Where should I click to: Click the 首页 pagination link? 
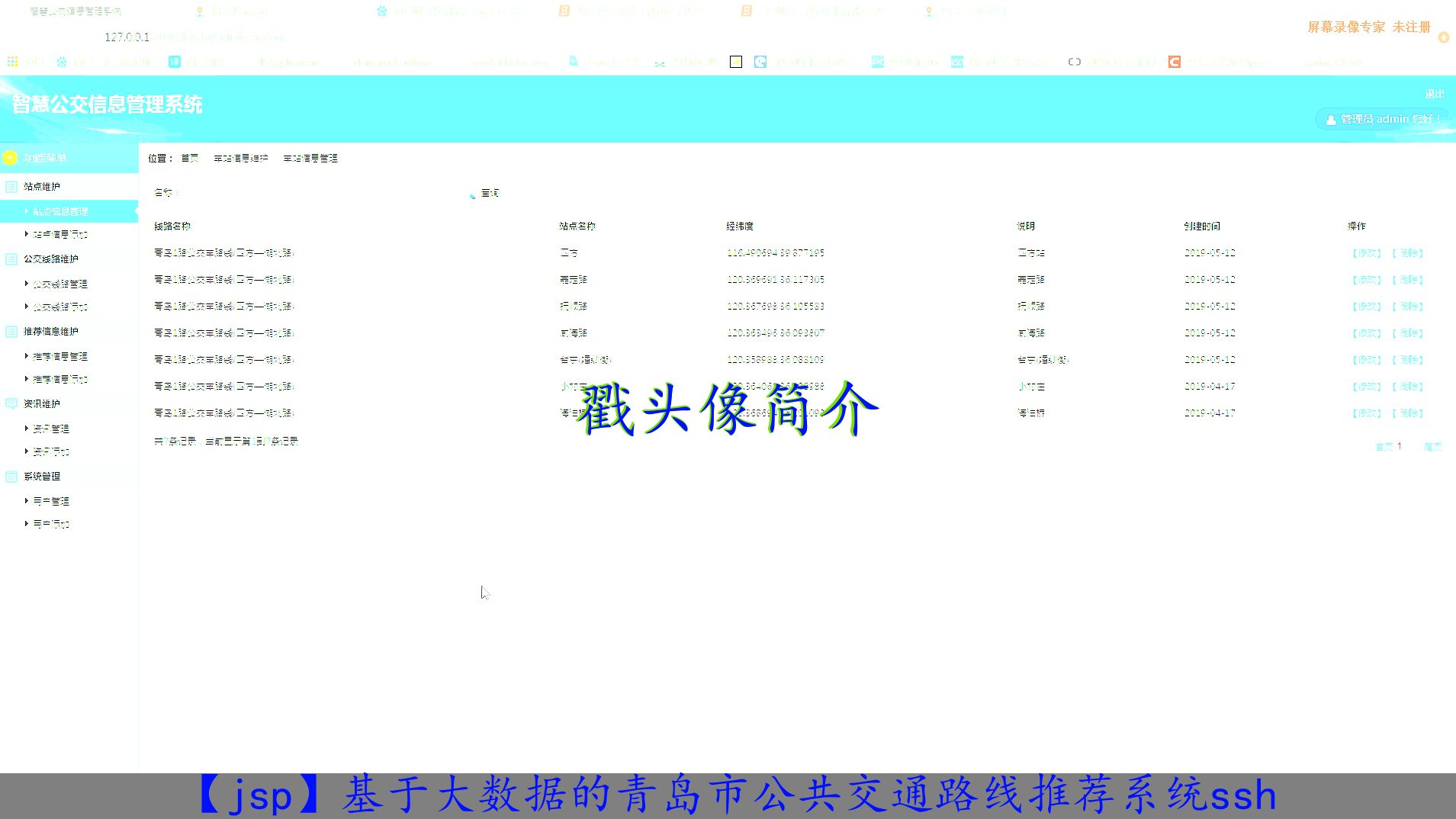[1384, 447]
